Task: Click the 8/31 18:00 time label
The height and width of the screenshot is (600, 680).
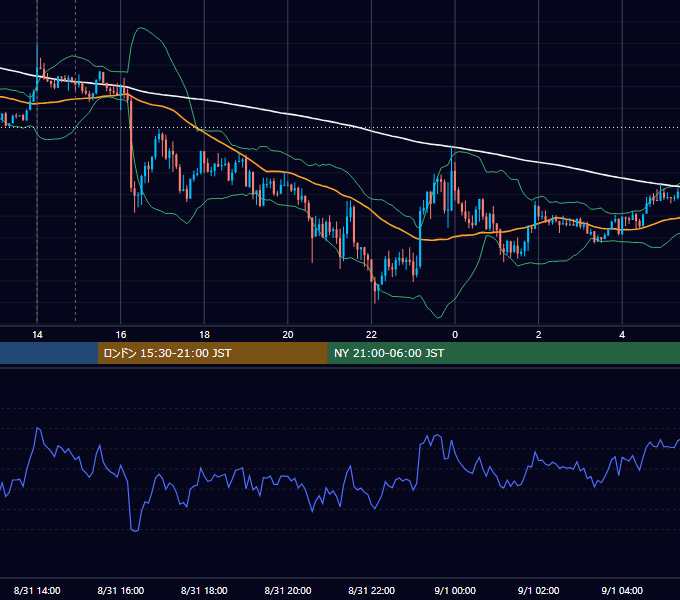Action: (204, 590)
